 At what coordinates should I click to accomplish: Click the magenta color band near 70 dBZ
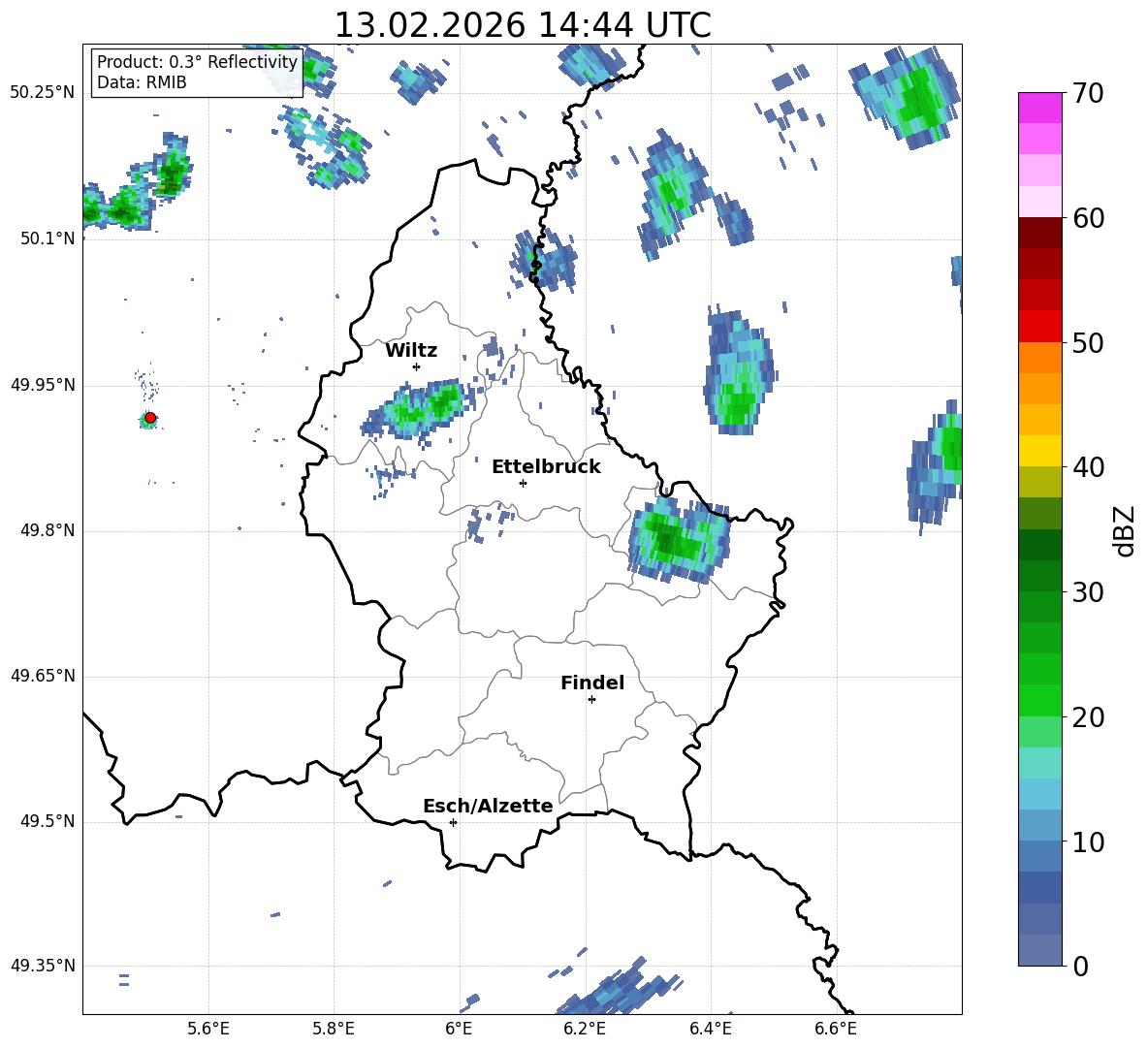(1040, 109)
